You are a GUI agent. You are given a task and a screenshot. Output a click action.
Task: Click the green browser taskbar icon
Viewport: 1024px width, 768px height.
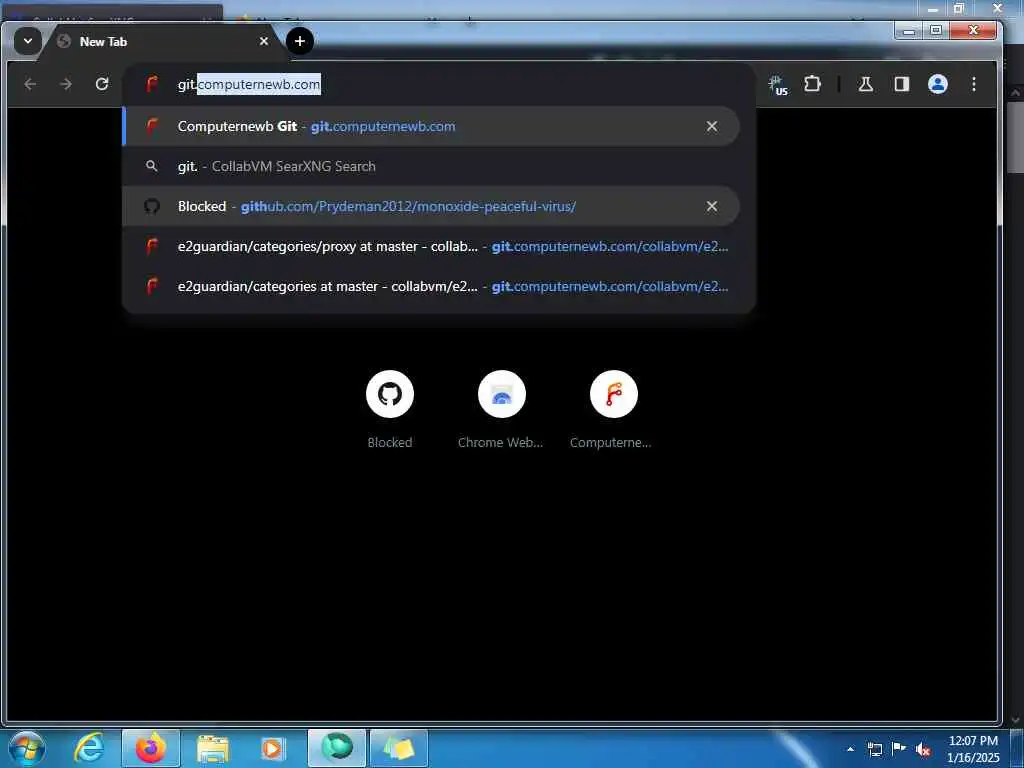pos(337,748)
